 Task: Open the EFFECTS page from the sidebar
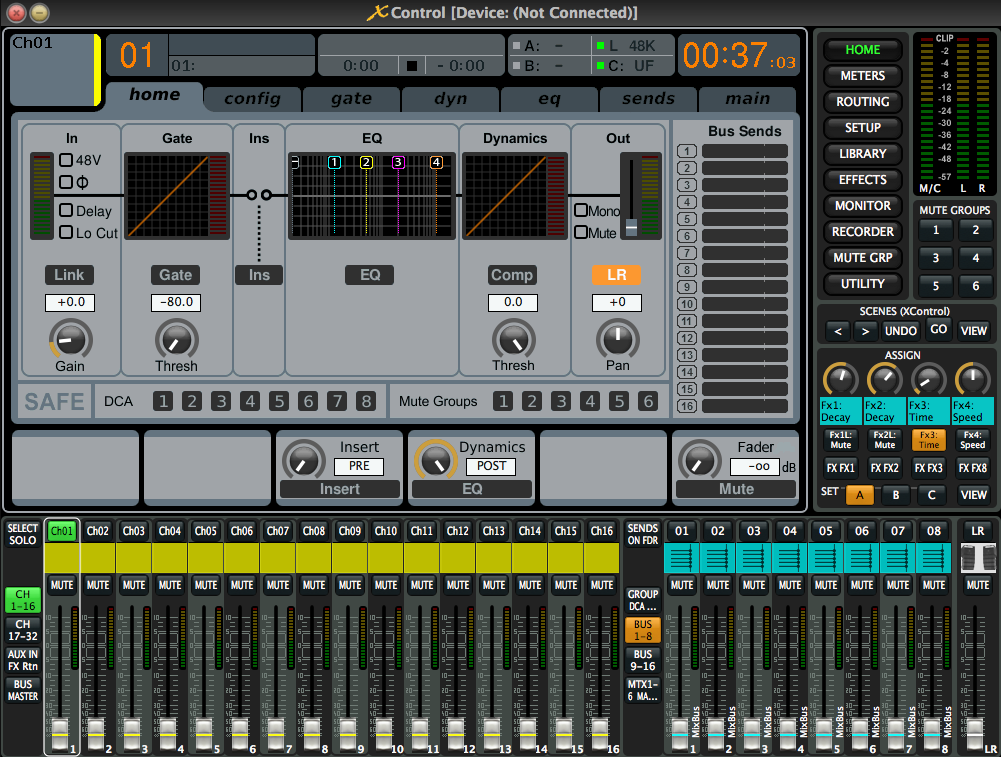pos(862,179)
